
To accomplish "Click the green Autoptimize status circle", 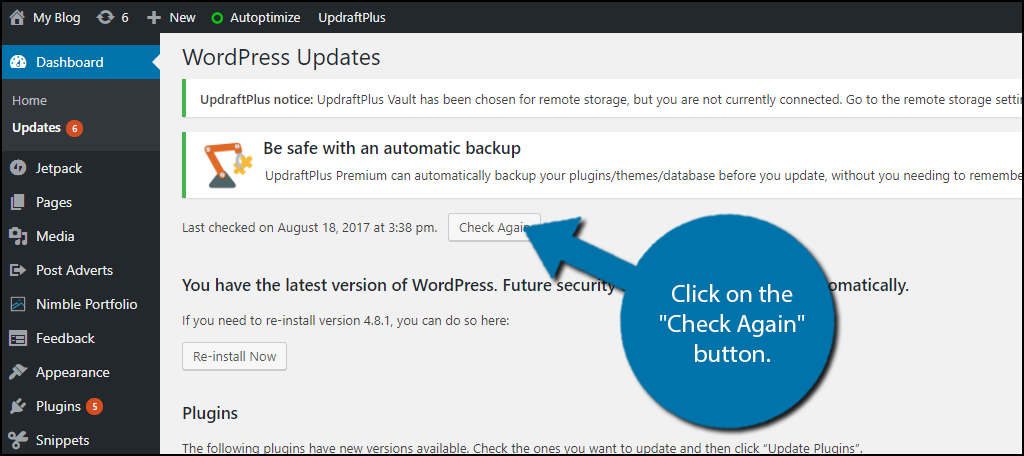I will 217,17.
